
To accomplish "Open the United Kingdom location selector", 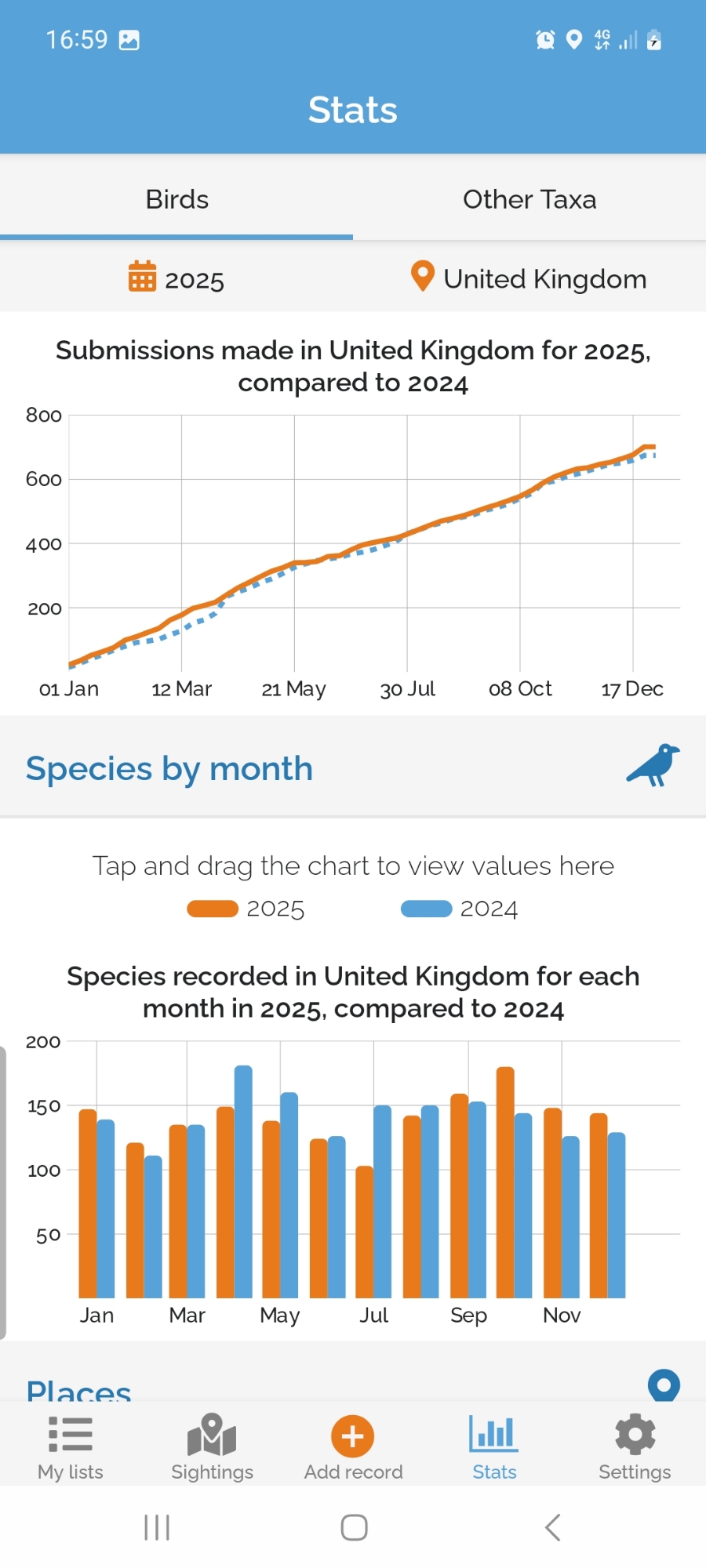I will coord(544,279).
